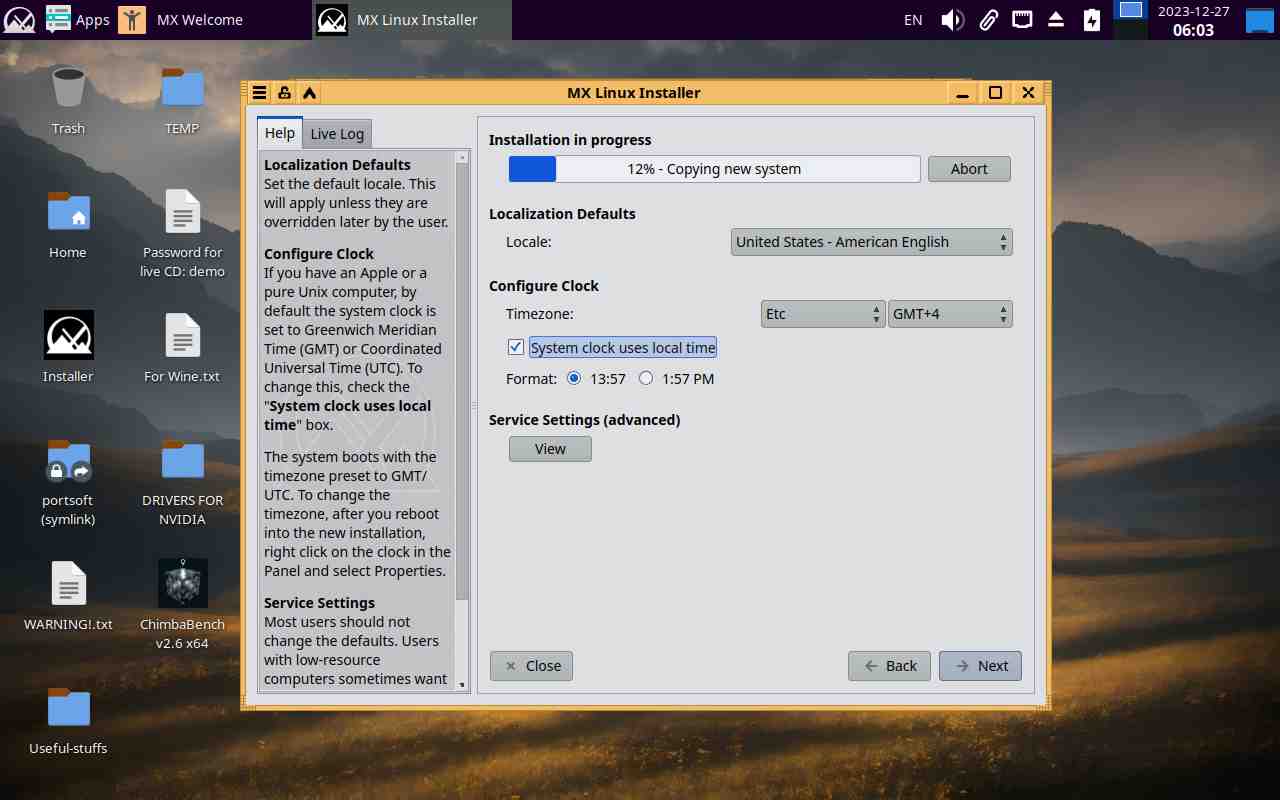Click the Help panel scroll-up arrow

(x=462, y=157)
